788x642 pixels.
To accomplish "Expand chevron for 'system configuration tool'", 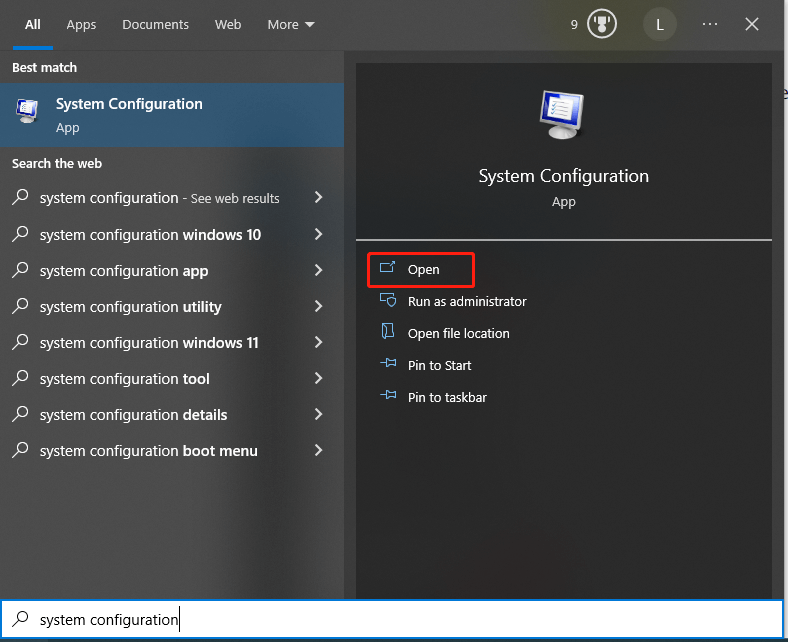I will pos(318,378).
